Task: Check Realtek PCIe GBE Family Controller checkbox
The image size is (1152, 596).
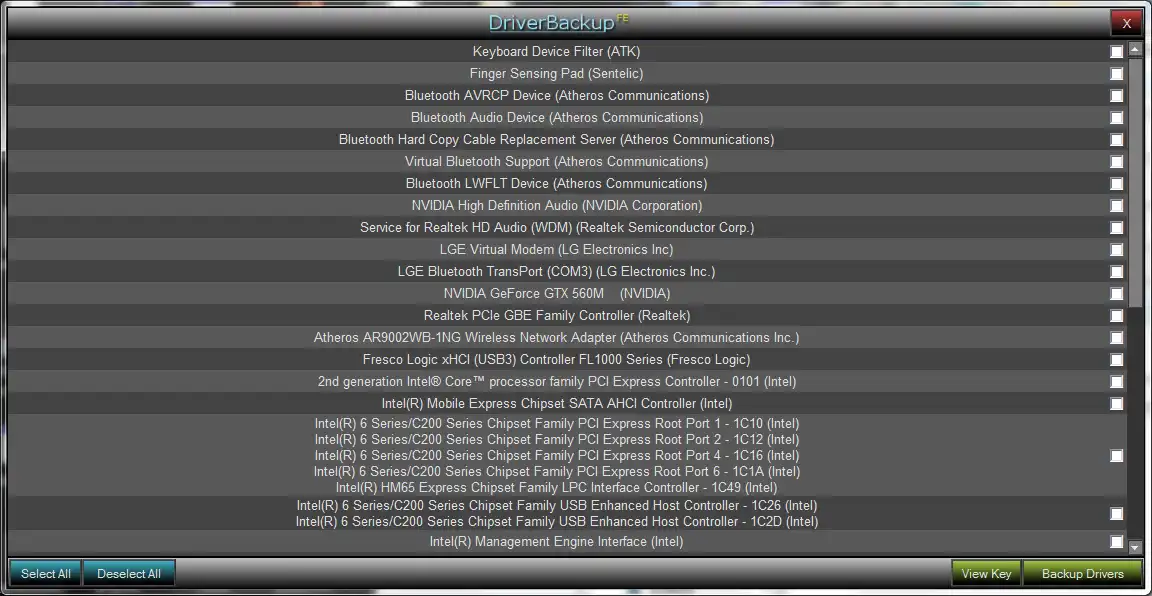Action: (x=1117, y=316)
